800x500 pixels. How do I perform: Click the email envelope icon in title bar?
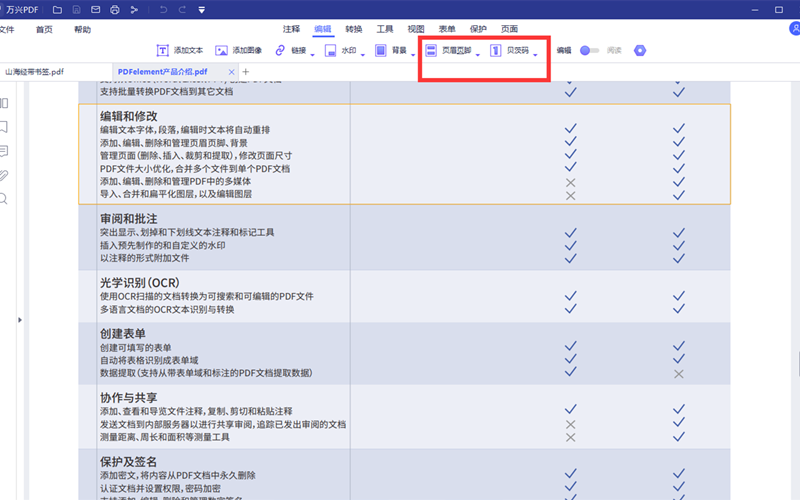[95, 10]
